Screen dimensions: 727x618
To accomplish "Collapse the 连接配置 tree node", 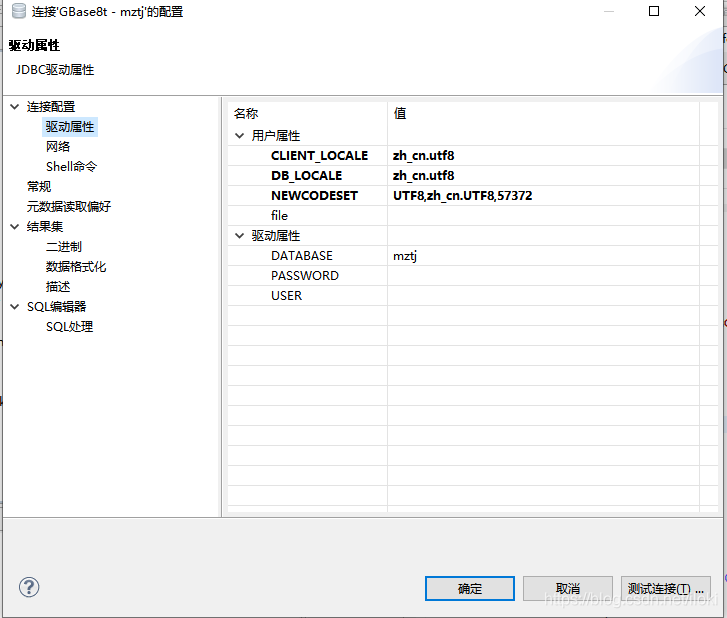I will coord(15,107).
